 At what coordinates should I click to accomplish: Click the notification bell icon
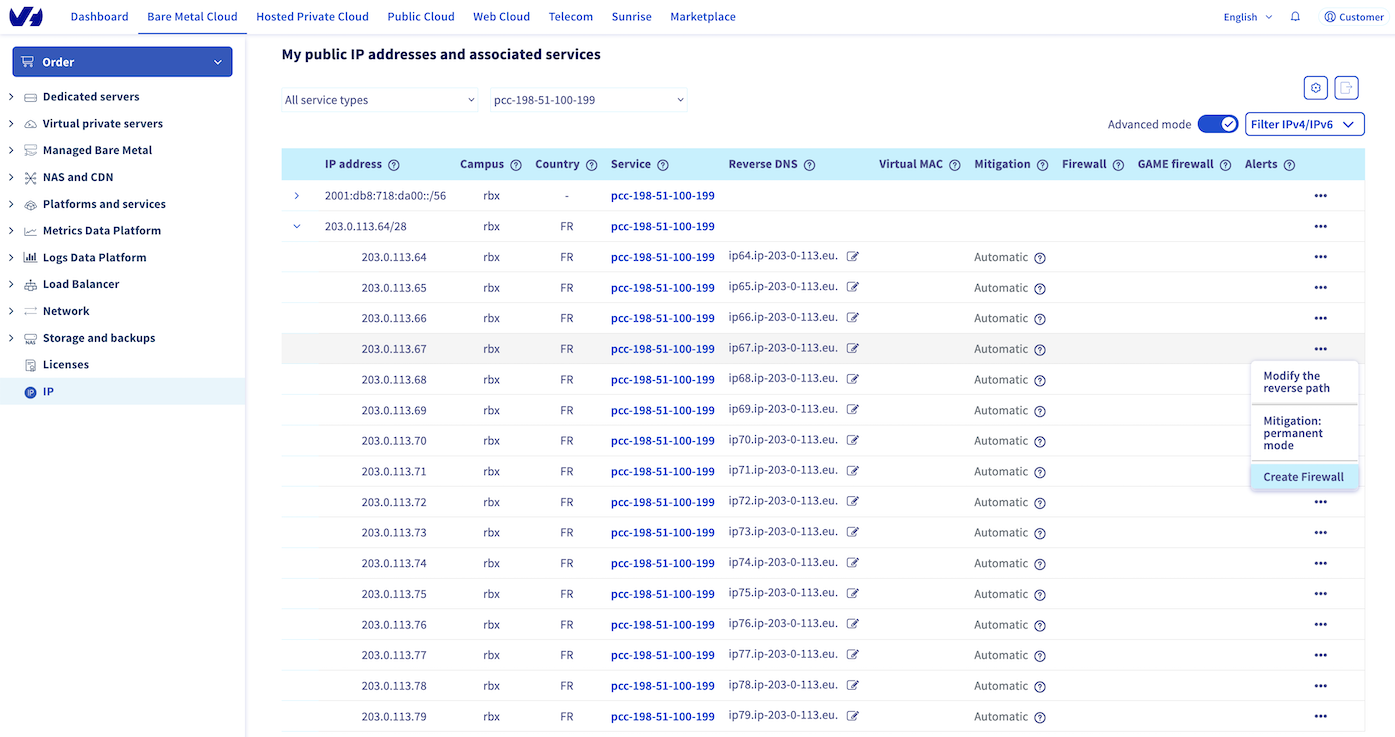(1295, 17)
